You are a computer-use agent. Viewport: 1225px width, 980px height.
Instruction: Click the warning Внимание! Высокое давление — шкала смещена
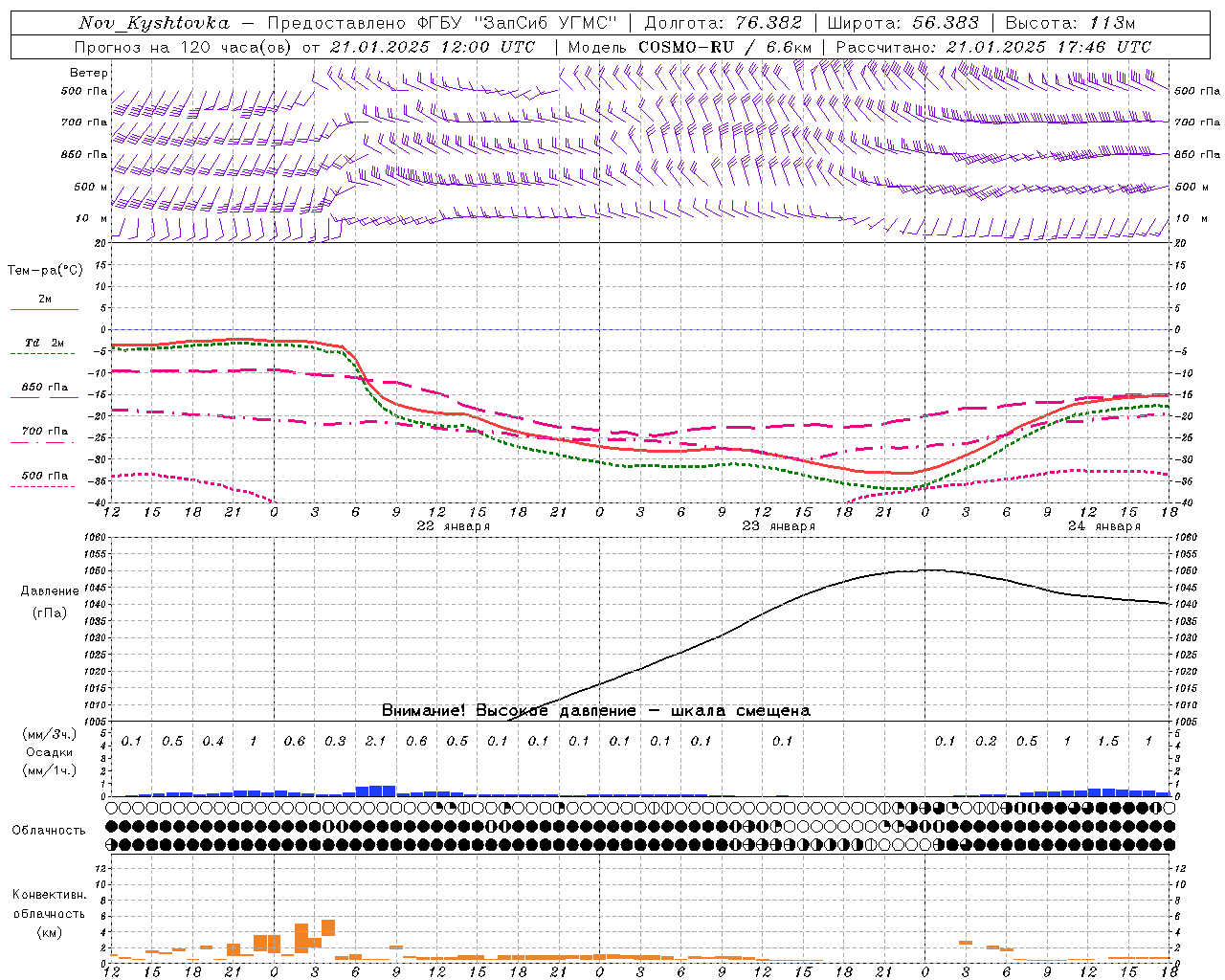[595, 711]
